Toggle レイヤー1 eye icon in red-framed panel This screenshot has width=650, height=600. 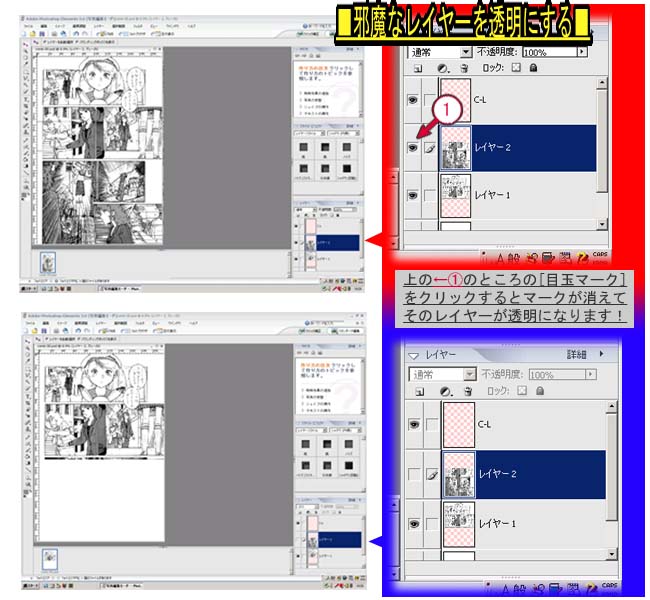[412, 195]
